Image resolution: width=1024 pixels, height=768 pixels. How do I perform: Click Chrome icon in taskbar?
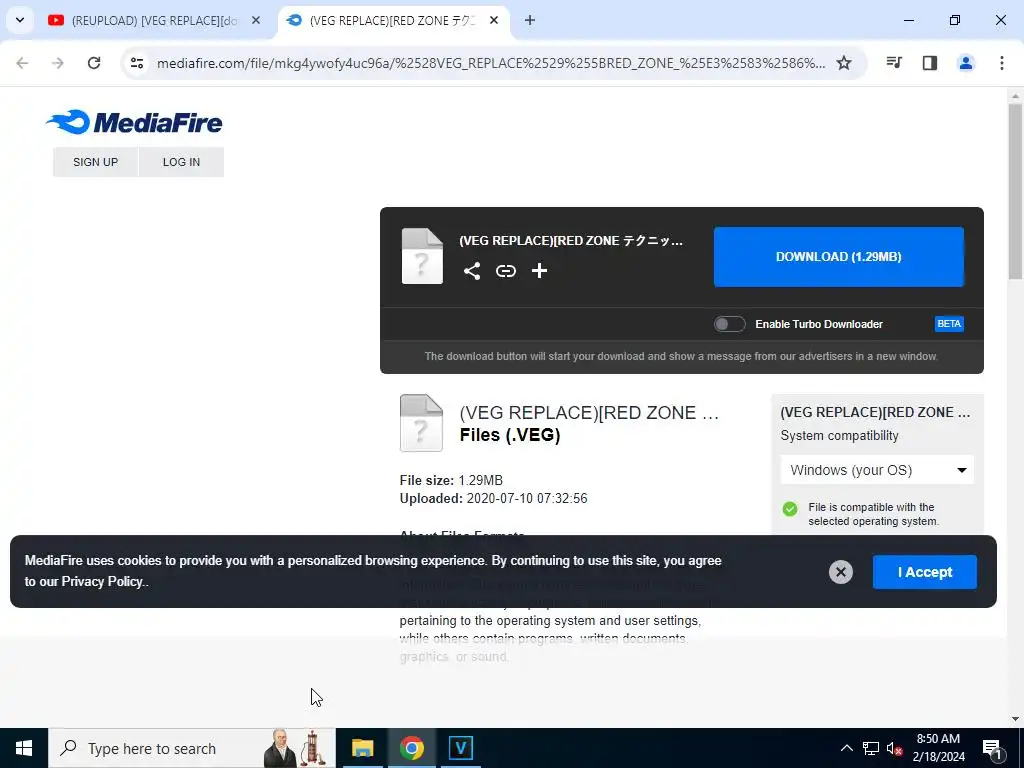(411, 748)
